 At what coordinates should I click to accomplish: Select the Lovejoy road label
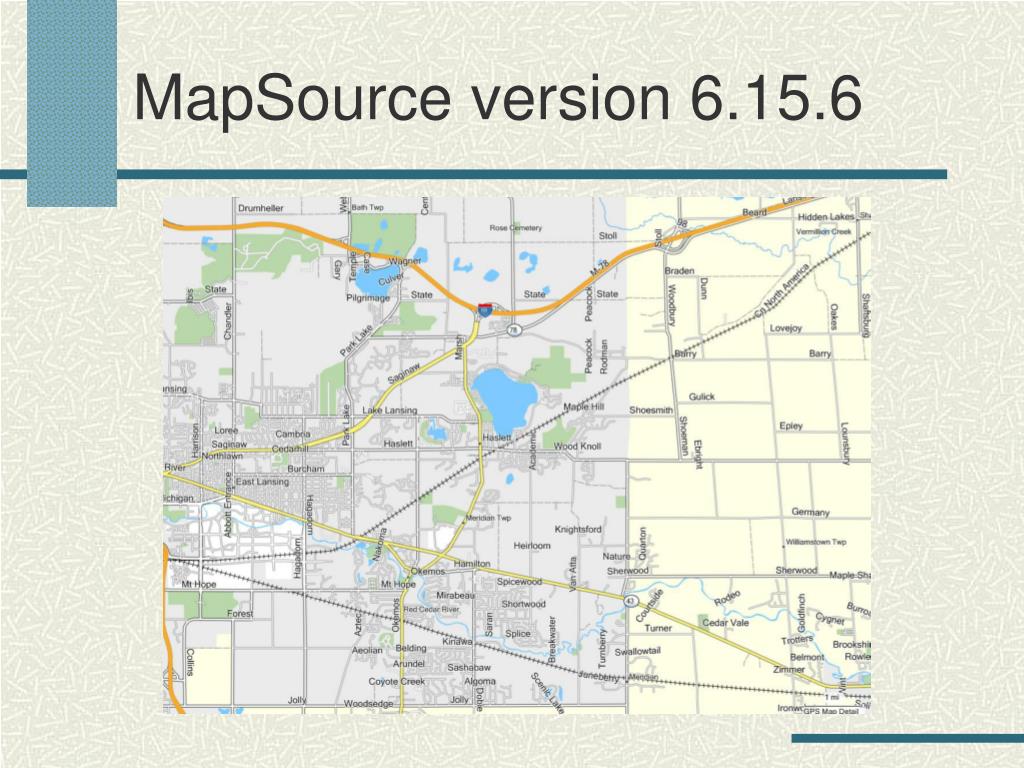(786, 328)
